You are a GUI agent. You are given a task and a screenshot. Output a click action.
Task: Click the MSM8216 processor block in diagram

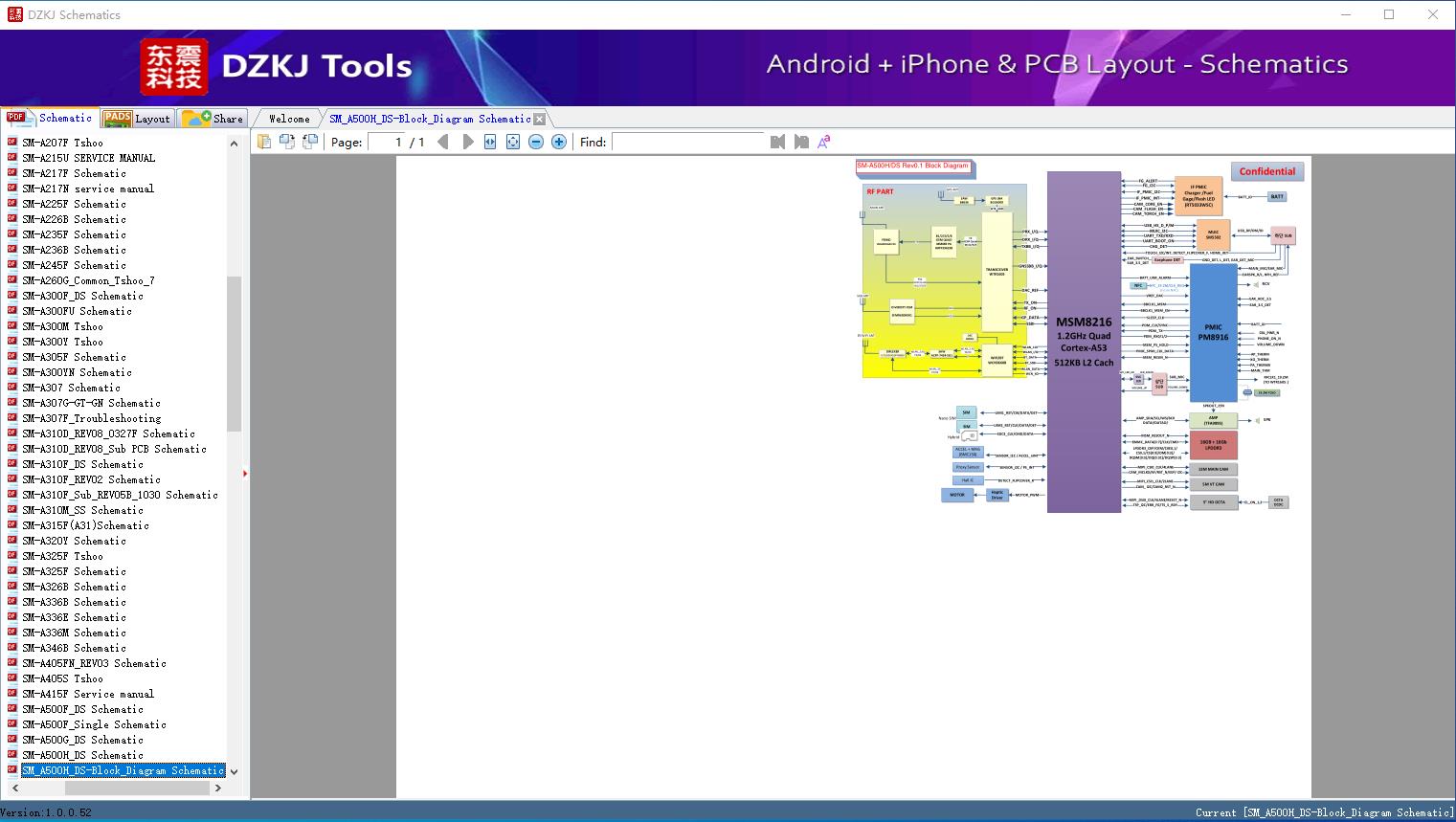click(x=1084, y=343)
